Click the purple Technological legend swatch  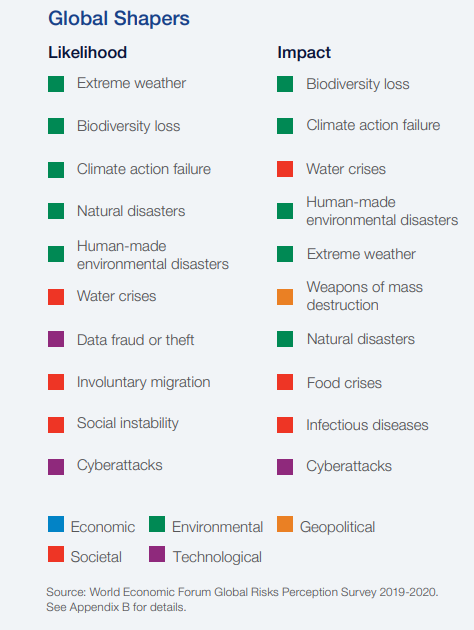click(157, 554)
